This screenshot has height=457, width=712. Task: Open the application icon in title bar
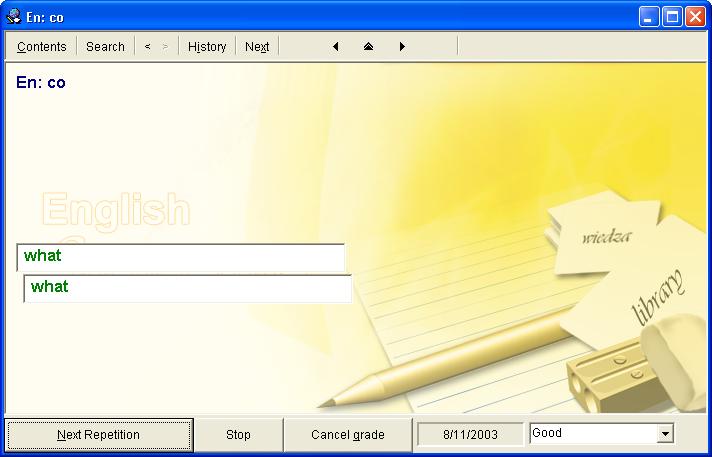click(x=14, y=16)
